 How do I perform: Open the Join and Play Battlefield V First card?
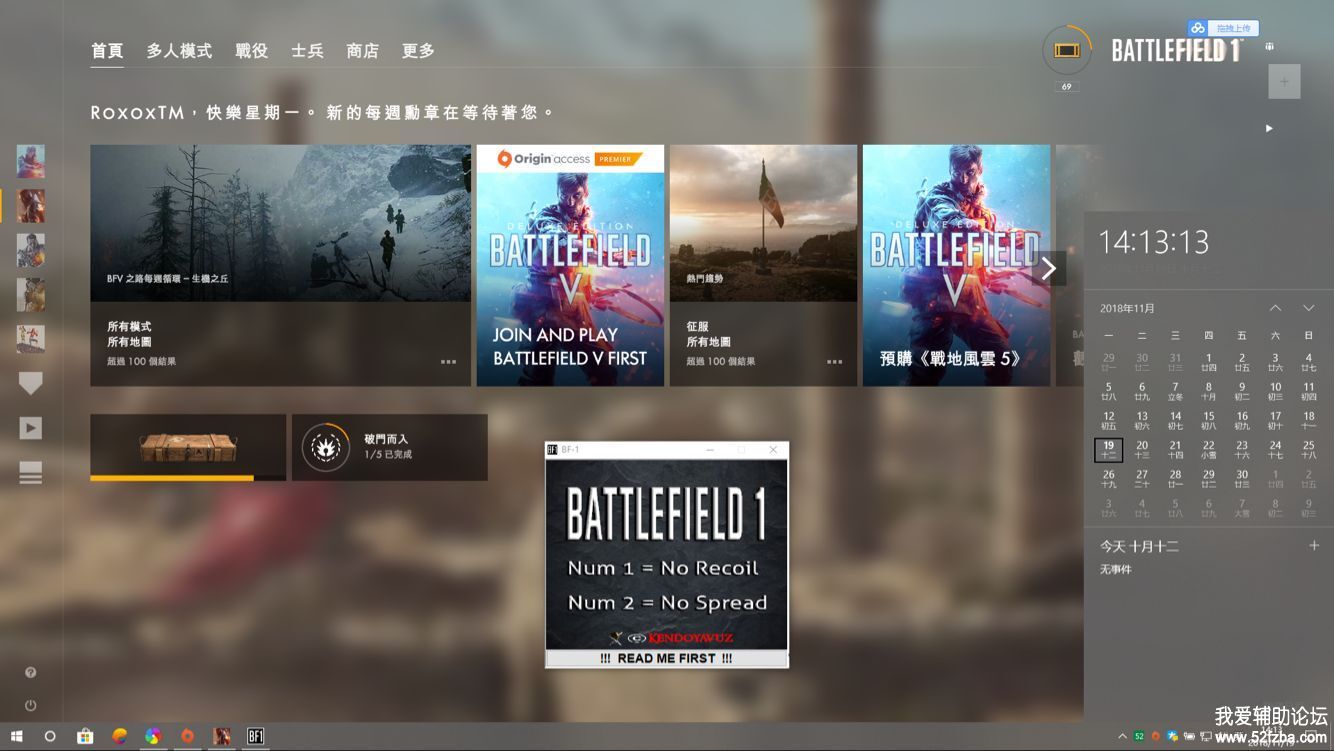570,265
